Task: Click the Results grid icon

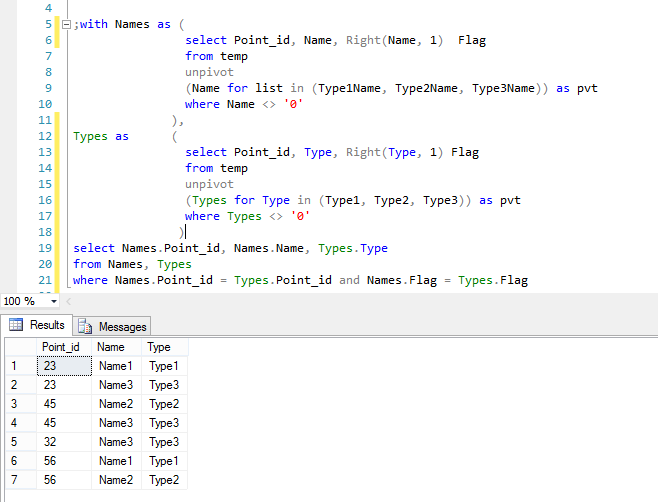Action: 17,325
